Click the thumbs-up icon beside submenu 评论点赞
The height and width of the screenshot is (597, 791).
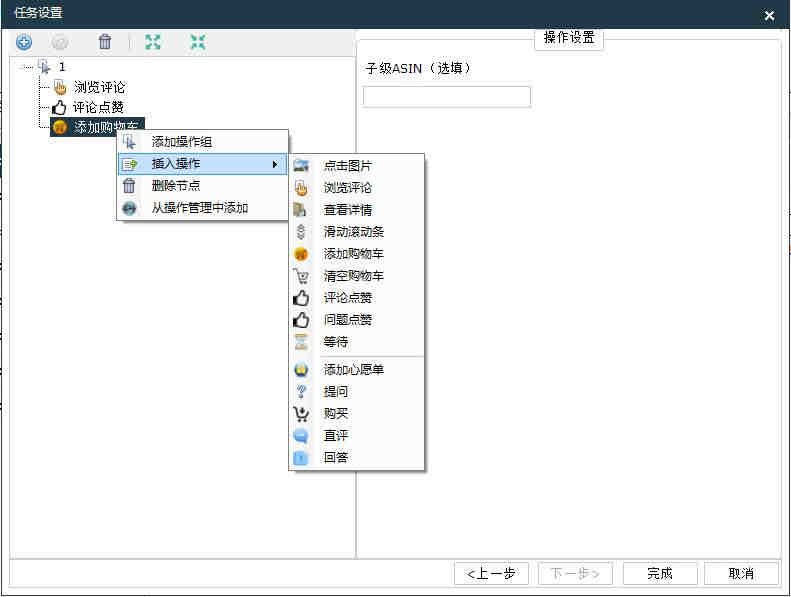pyautogui.click(x=301, y=298)
